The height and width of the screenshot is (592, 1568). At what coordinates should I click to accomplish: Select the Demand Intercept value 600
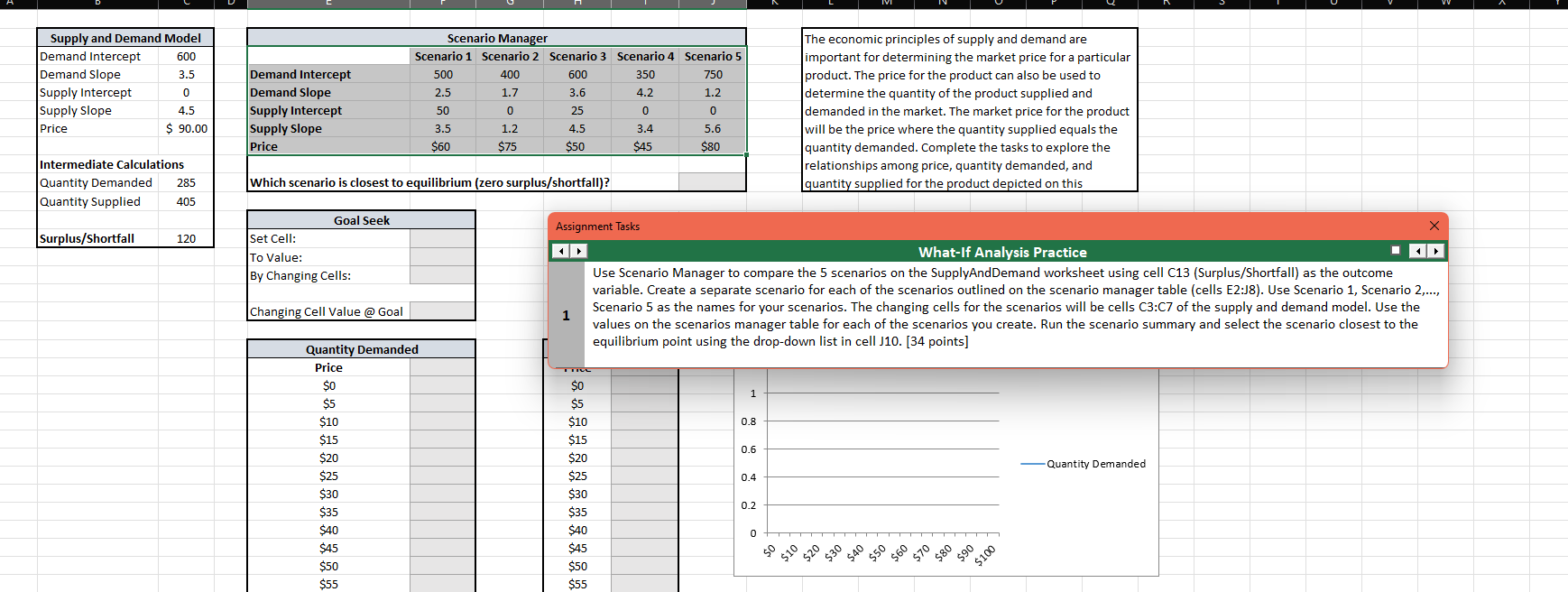[x=186, y=56]
